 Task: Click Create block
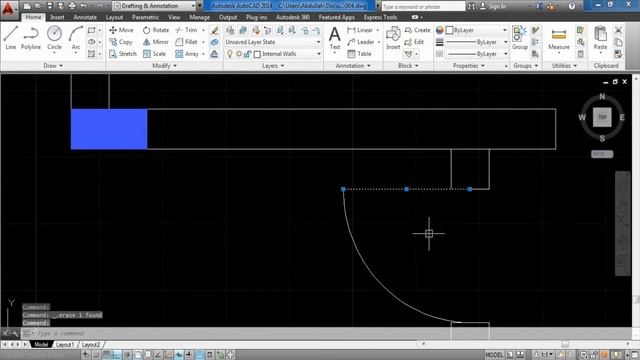click(x=417, y=30)
